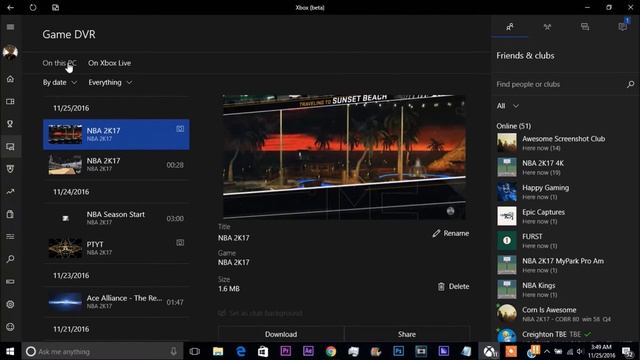
Task: Click the large Sunset Beach preview image
Action: (344, 157)
